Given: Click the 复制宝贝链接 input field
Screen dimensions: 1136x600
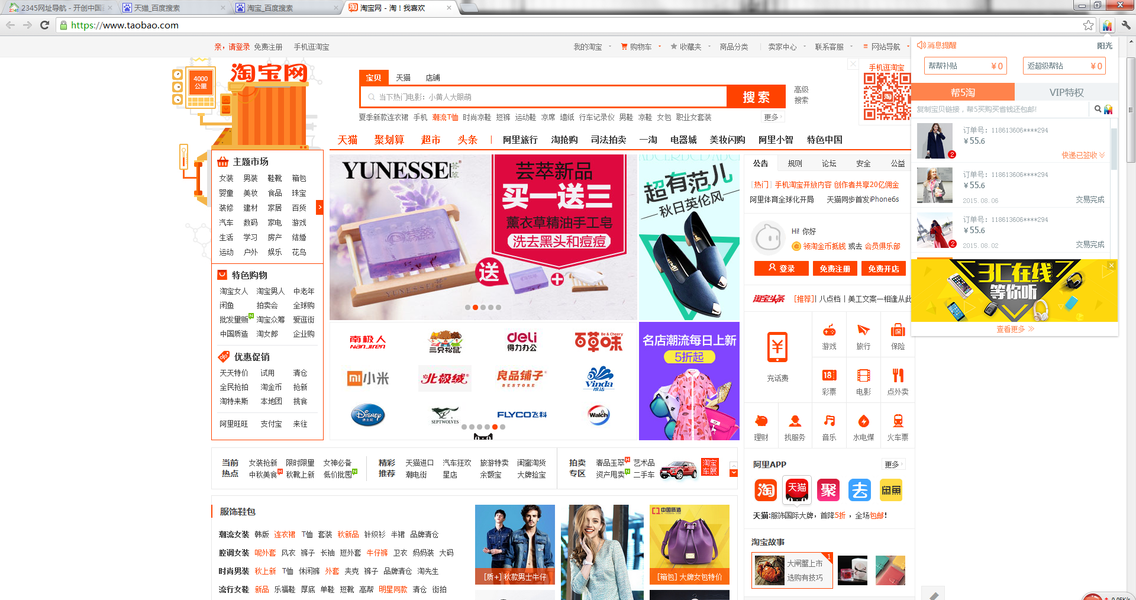Looking at the screenshot, I should coord(1000,109).
